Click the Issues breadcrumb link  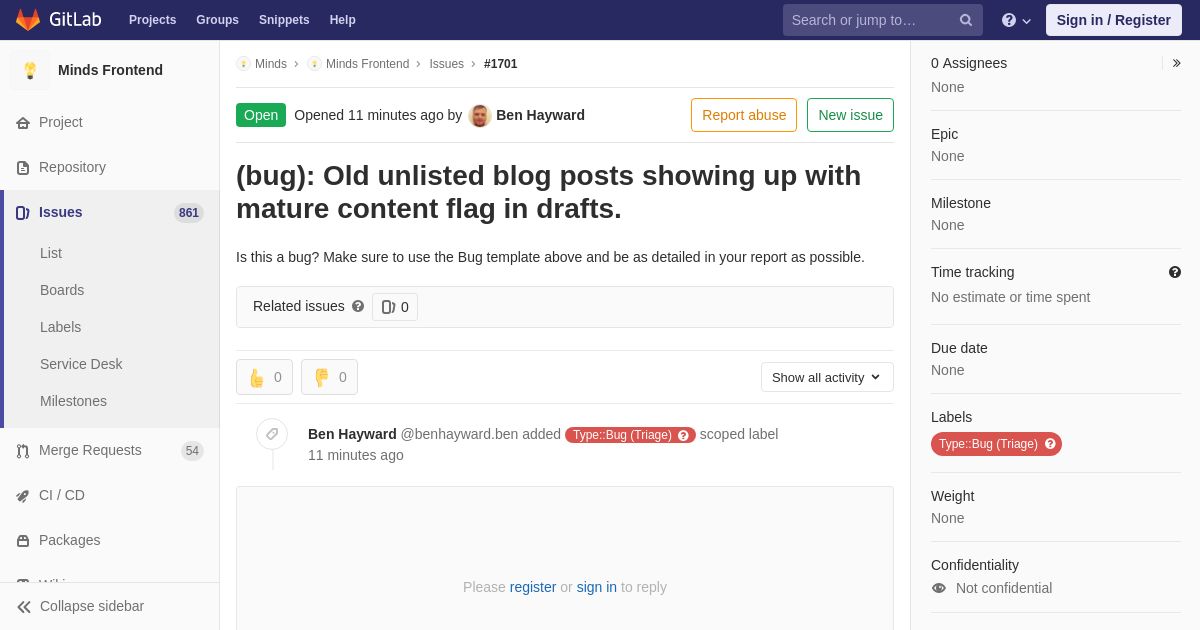(447, 64)
